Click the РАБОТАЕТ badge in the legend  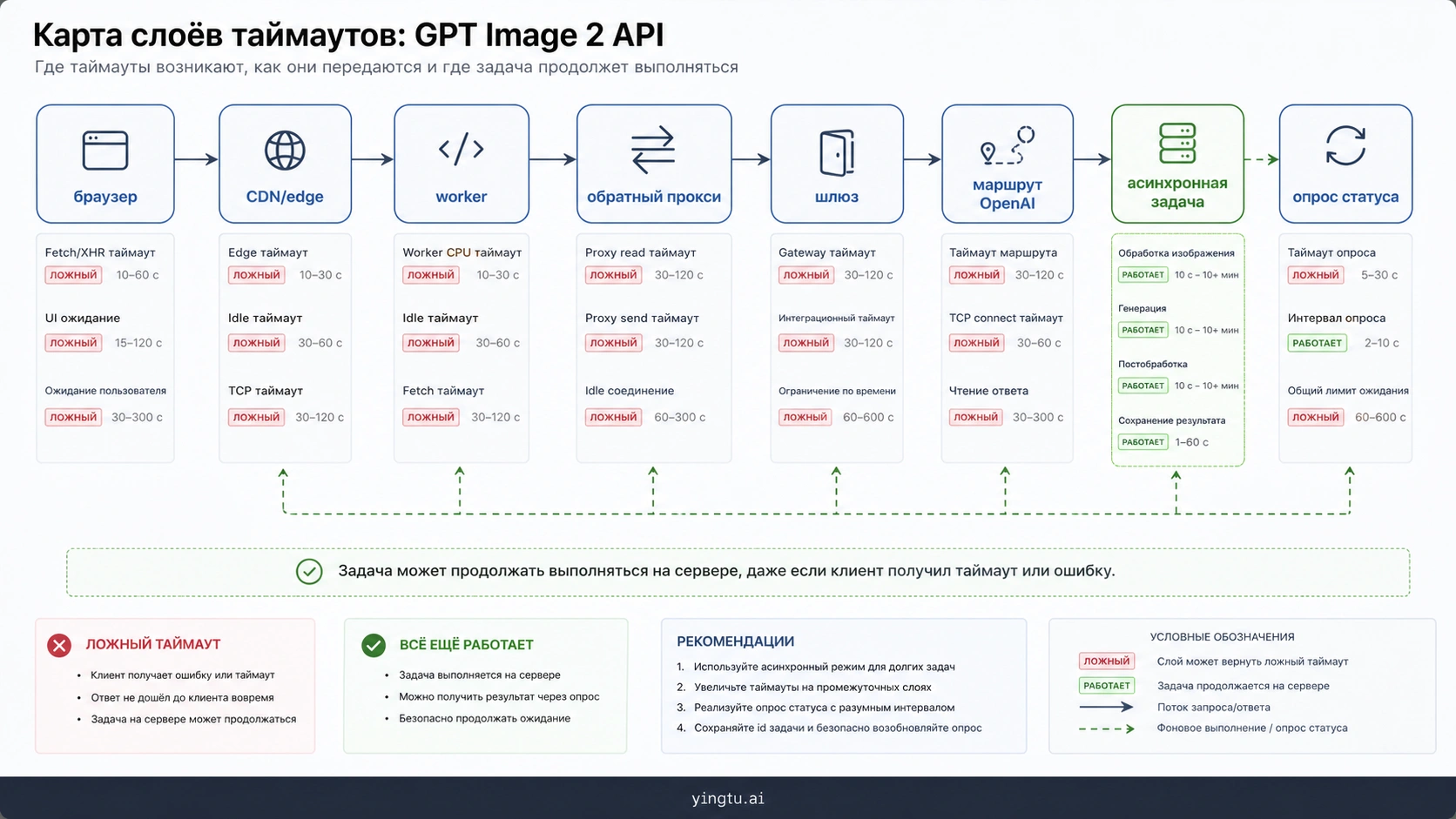pos(1106,686)
